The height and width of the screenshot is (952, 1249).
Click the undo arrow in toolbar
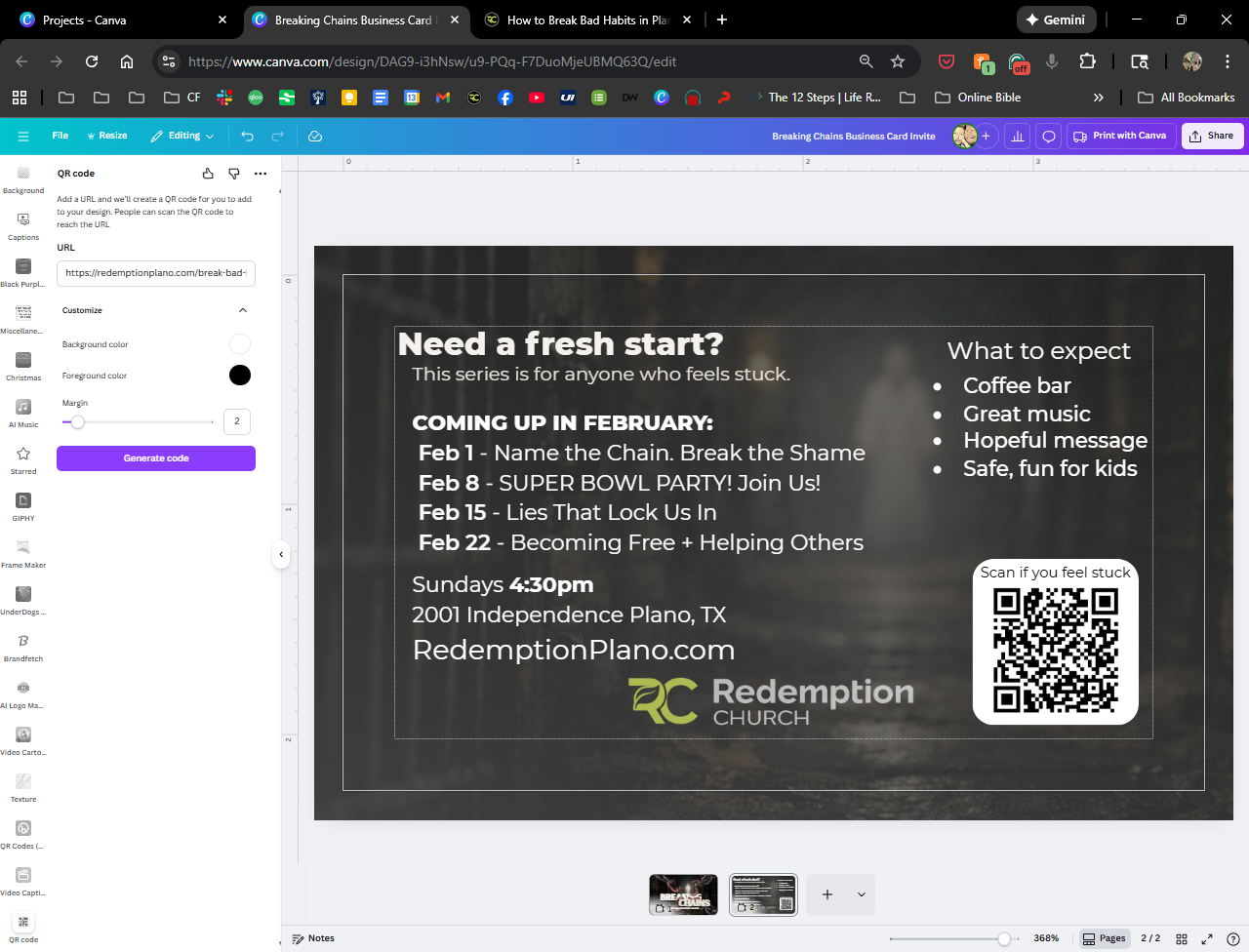coord(248,137)
